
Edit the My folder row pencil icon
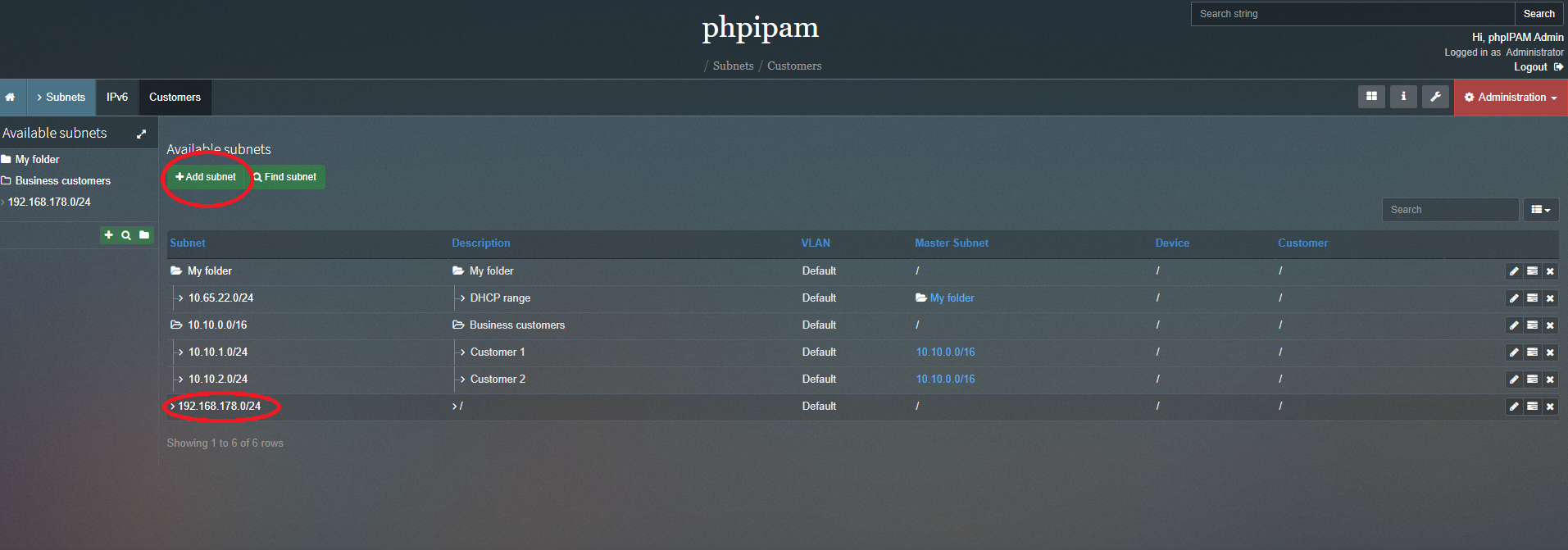tap(1514, 271)
